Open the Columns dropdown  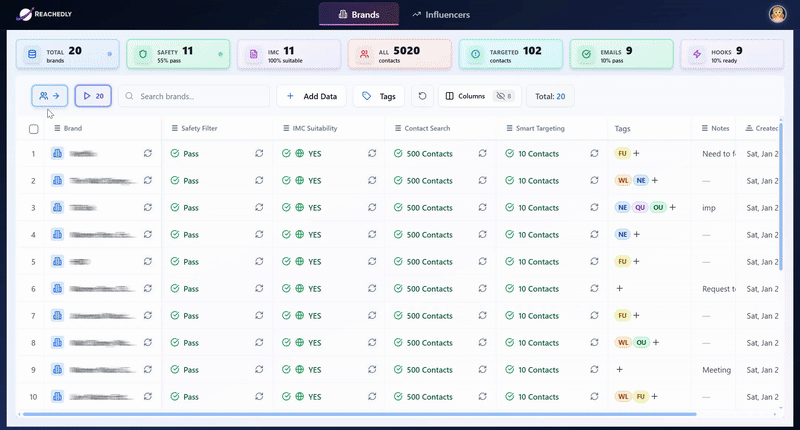point(465,96)
